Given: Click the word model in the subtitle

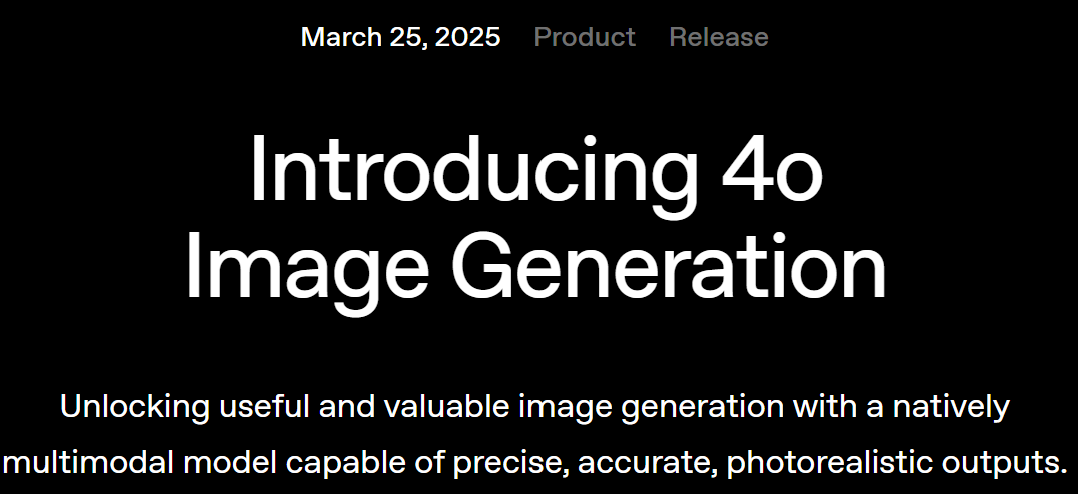Looking at the screenshot, I should 229,462.
